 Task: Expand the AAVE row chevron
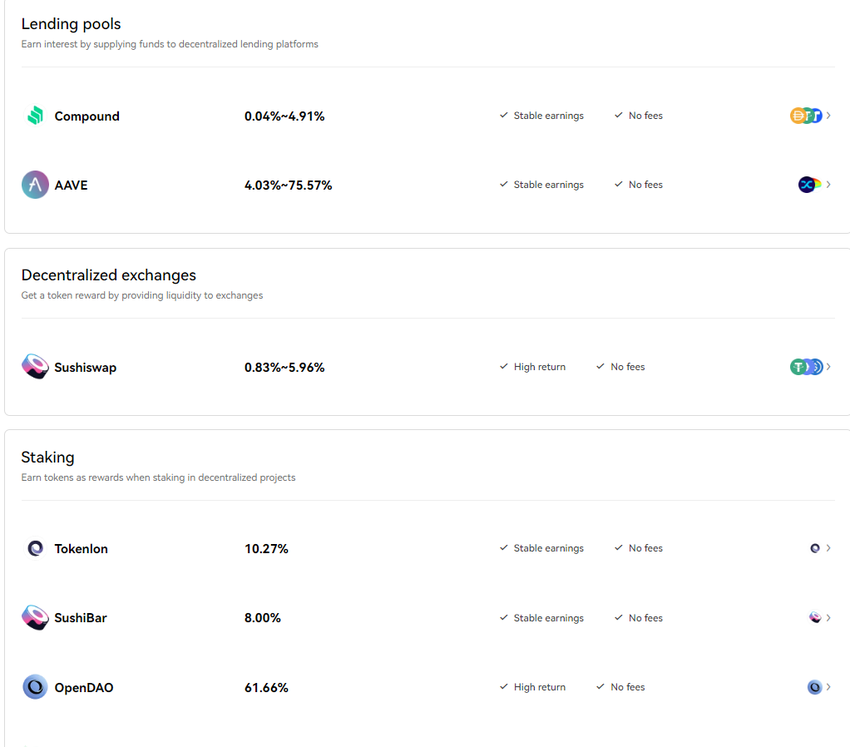pyautogui.click(x=828, y=184)
